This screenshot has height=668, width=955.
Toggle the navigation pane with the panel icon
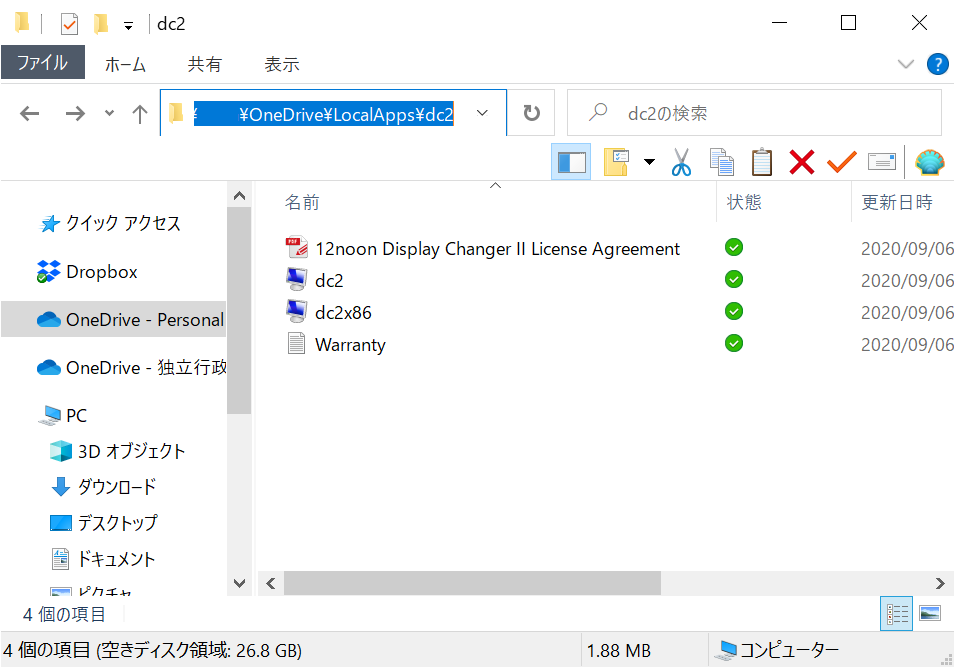571,161
